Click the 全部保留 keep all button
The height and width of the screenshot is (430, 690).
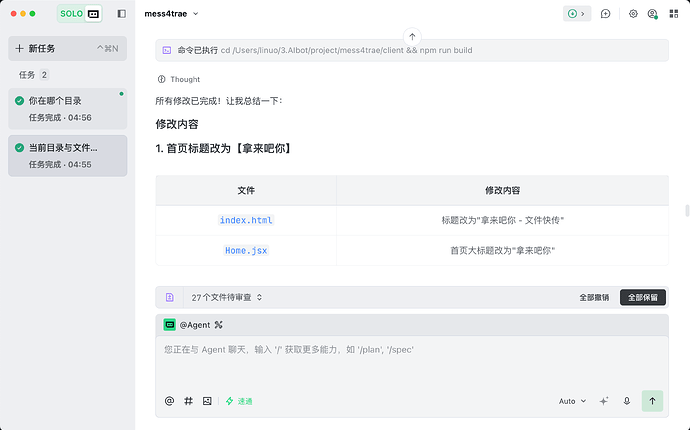coord(642,298)
